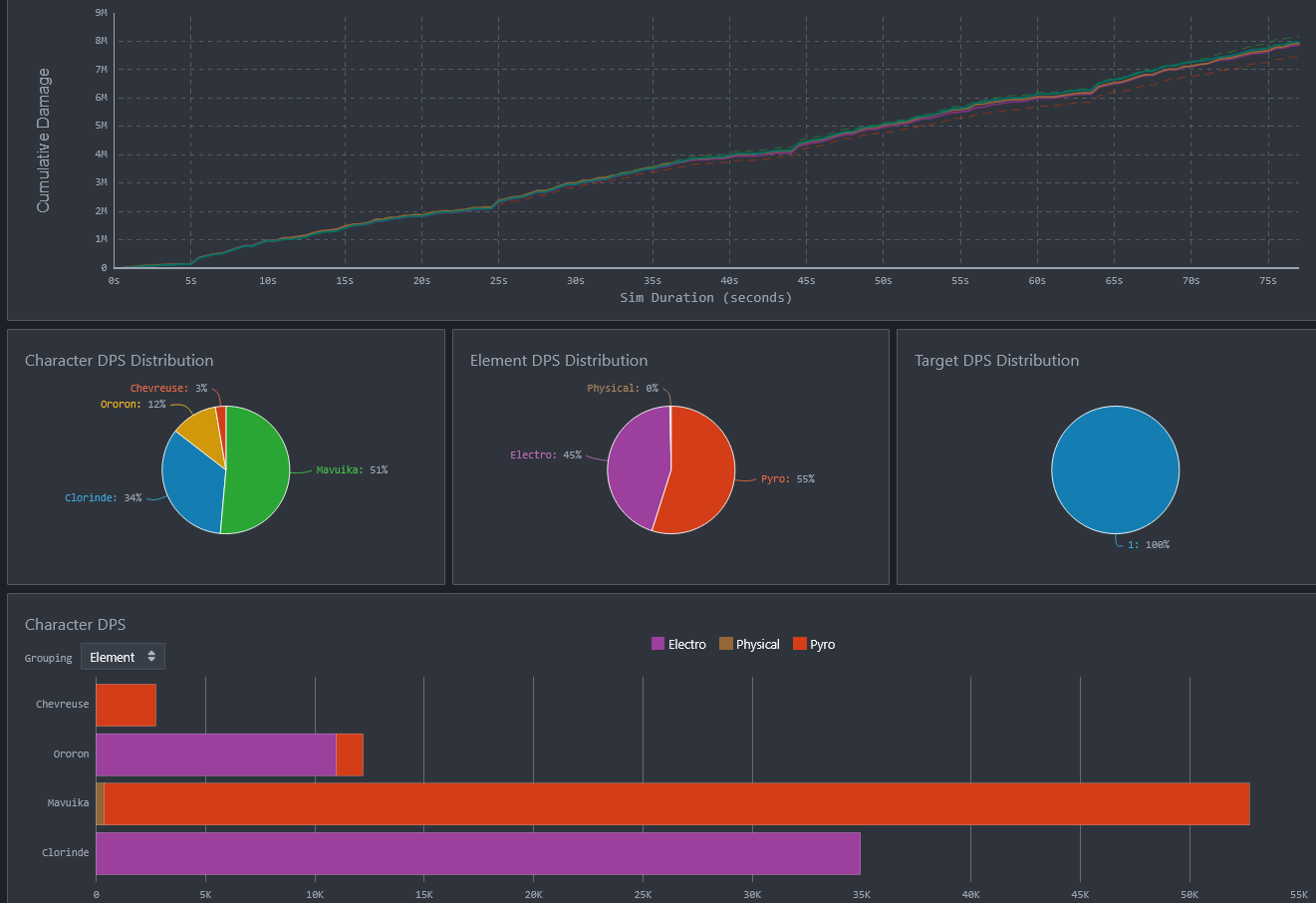Image resolution: width=1316 pixels, height=903 pixels.
Task: Click the 'Chevreuse: 3%' pie label
Action: [x=168, y=388]
